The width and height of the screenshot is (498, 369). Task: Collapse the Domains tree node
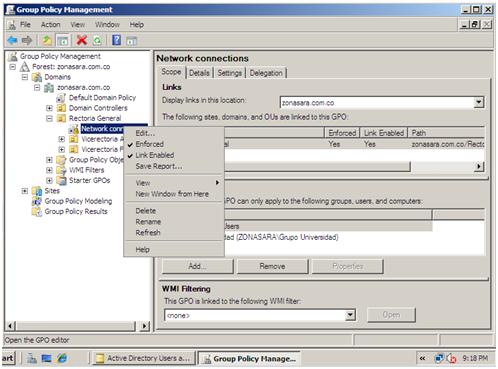(x=25, y=77)
